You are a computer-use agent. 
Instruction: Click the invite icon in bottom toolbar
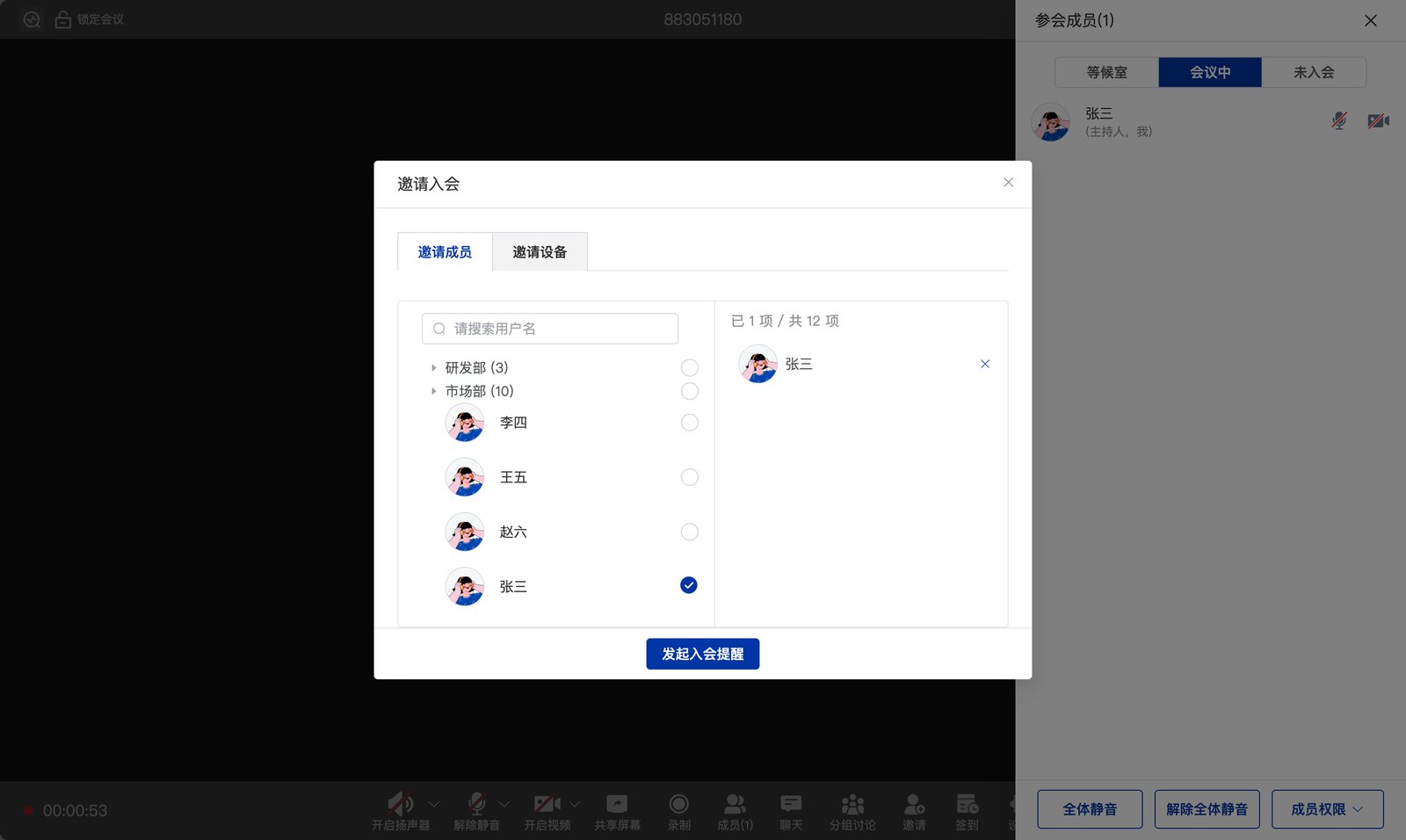914,803
